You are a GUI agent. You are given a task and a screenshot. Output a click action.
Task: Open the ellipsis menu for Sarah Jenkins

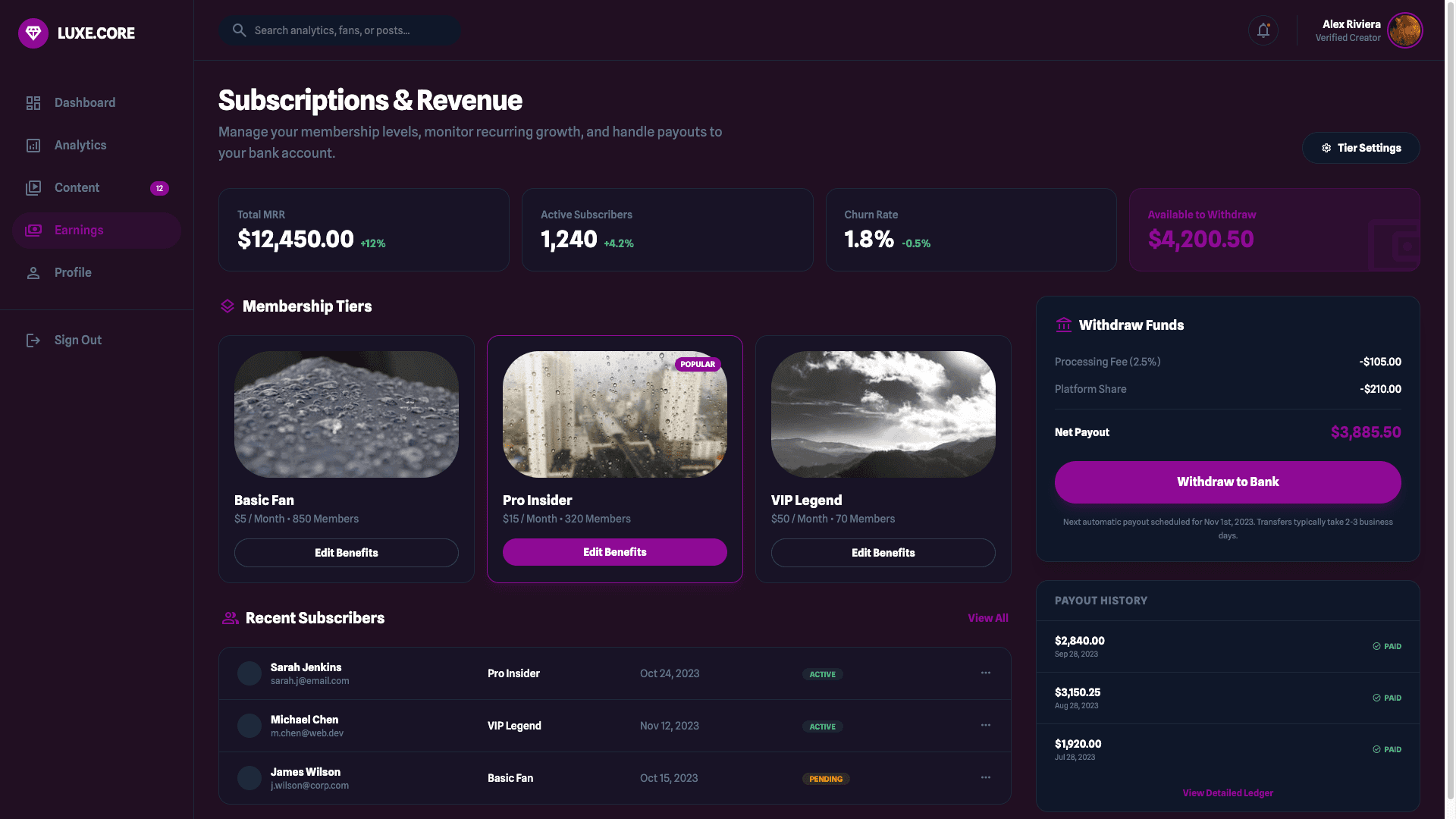985,673
